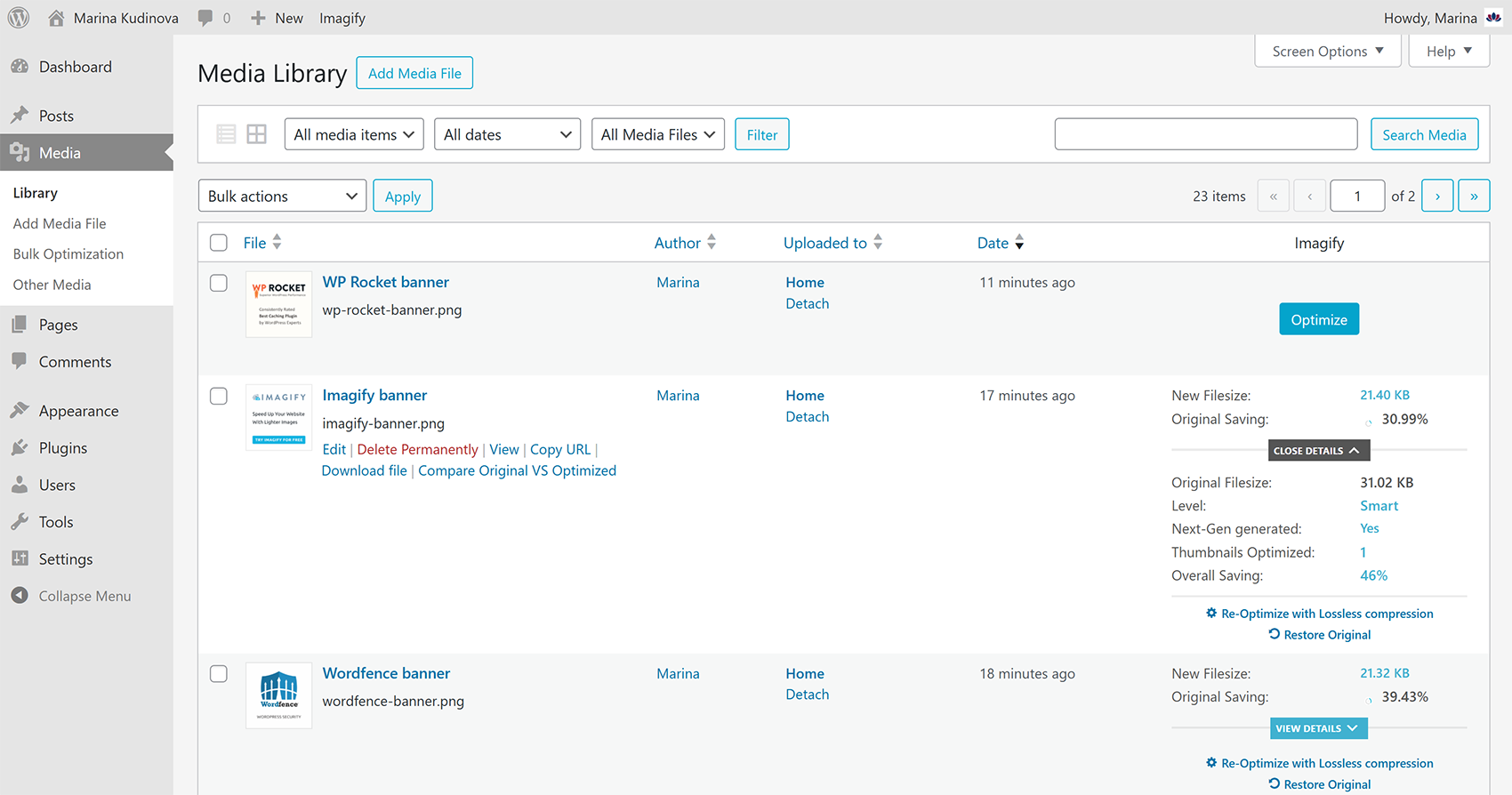Sort by File column arrows

pyautogui.click(x=277, y=242)
